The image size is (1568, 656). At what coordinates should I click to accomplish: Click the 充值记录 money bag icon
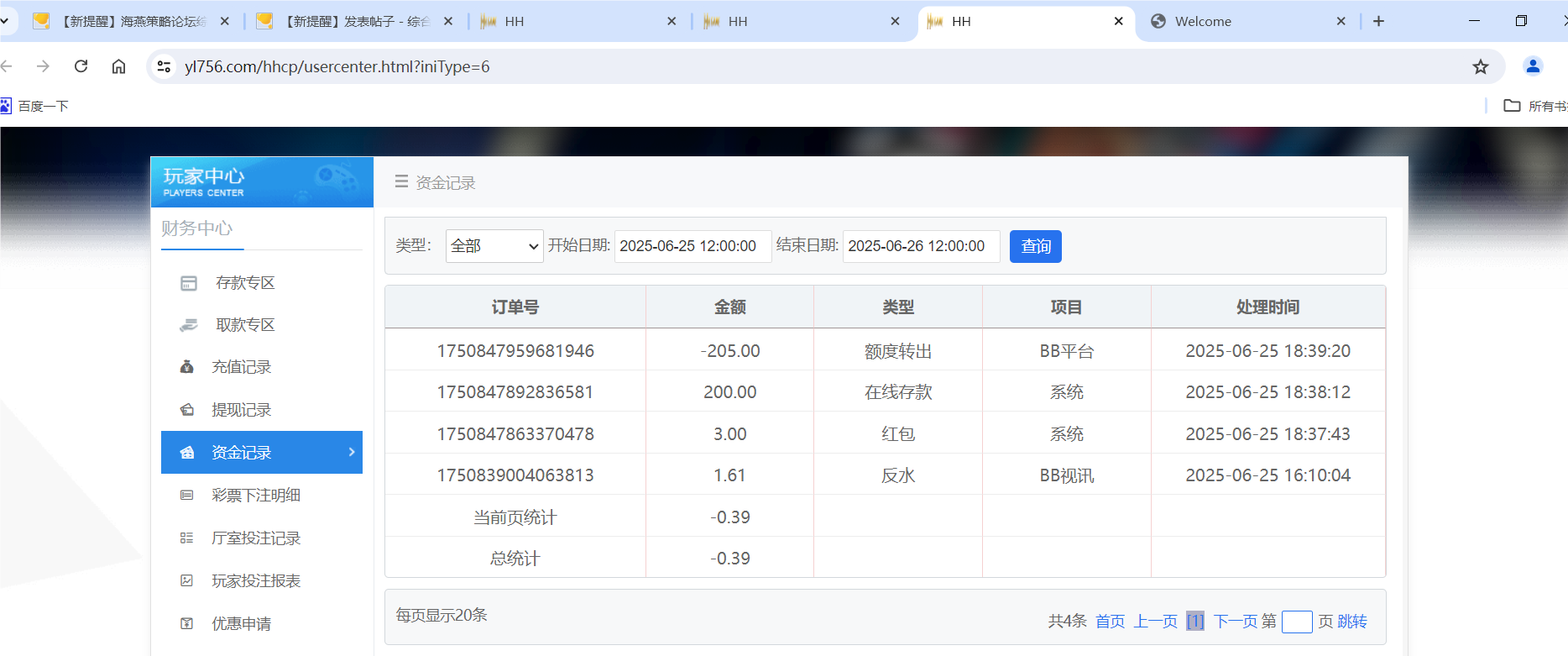[187, 367]
